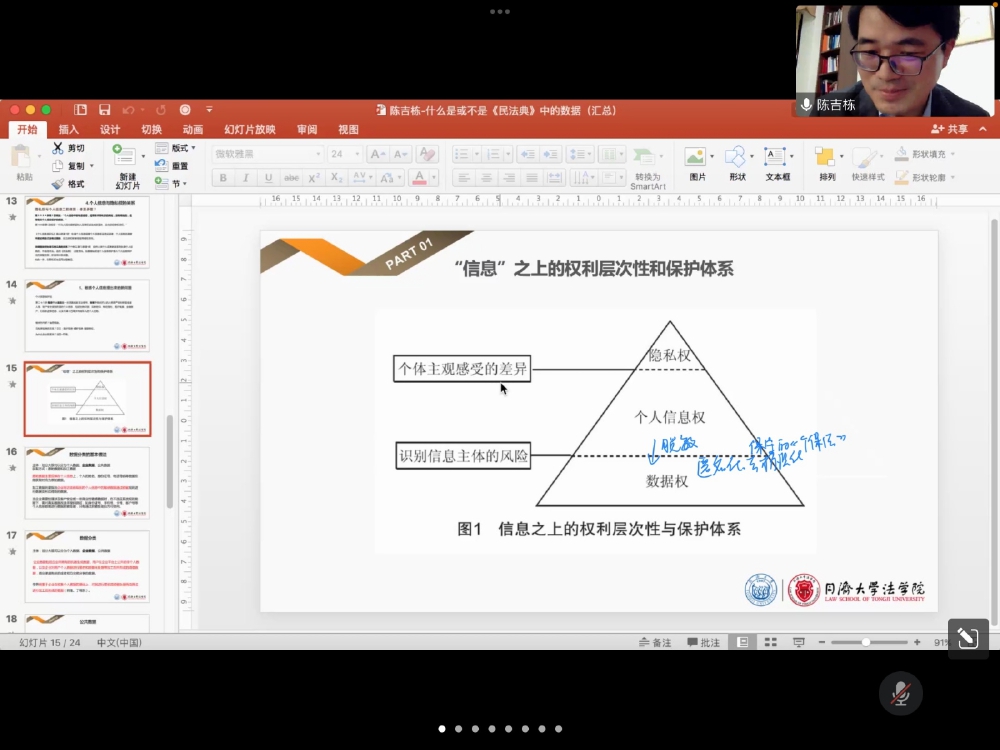This screenshot has height=750, width=1000.
Task: Click the New Slide (新建幻灯片) icon
Action: 124,155
